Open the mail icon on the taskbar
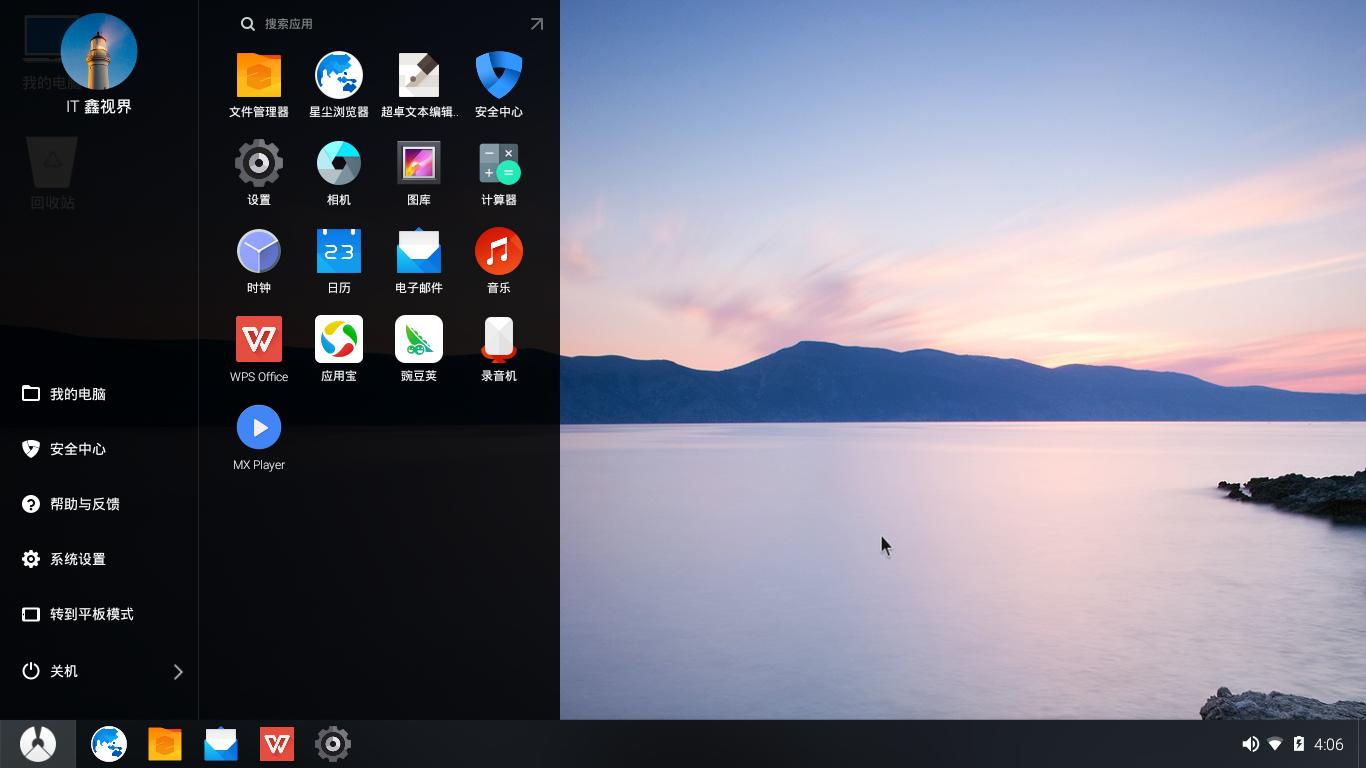The image size is (1366, 768). [x=221, y=744]
